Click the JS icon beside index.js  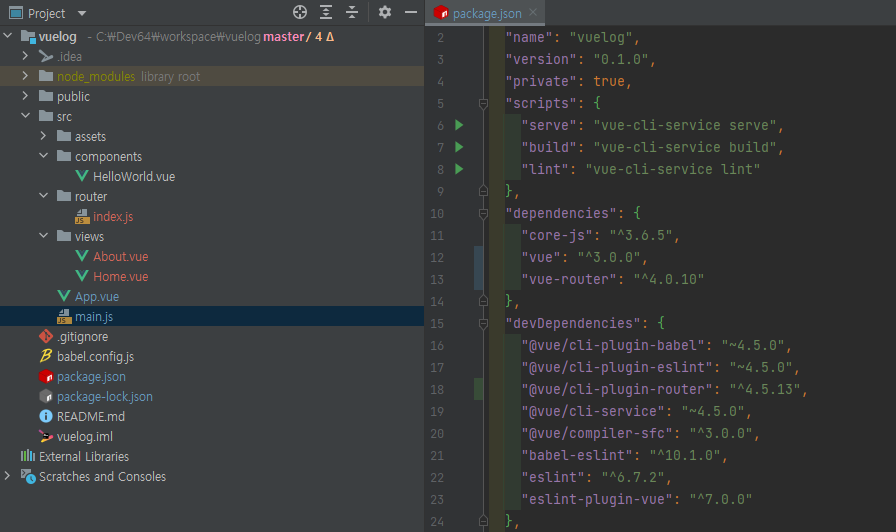[x=82, y=217]
